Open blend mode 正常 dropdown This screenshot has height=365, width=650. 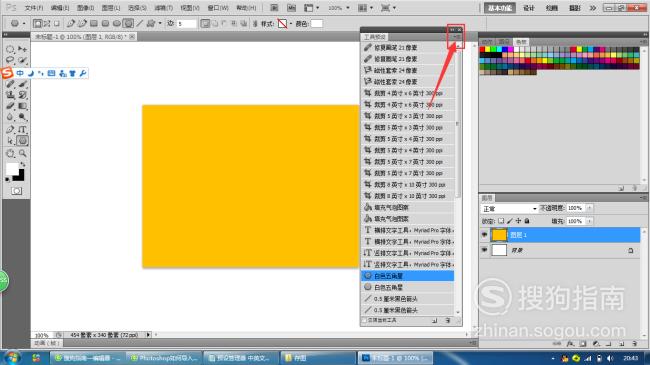click(x=509, y=208)
